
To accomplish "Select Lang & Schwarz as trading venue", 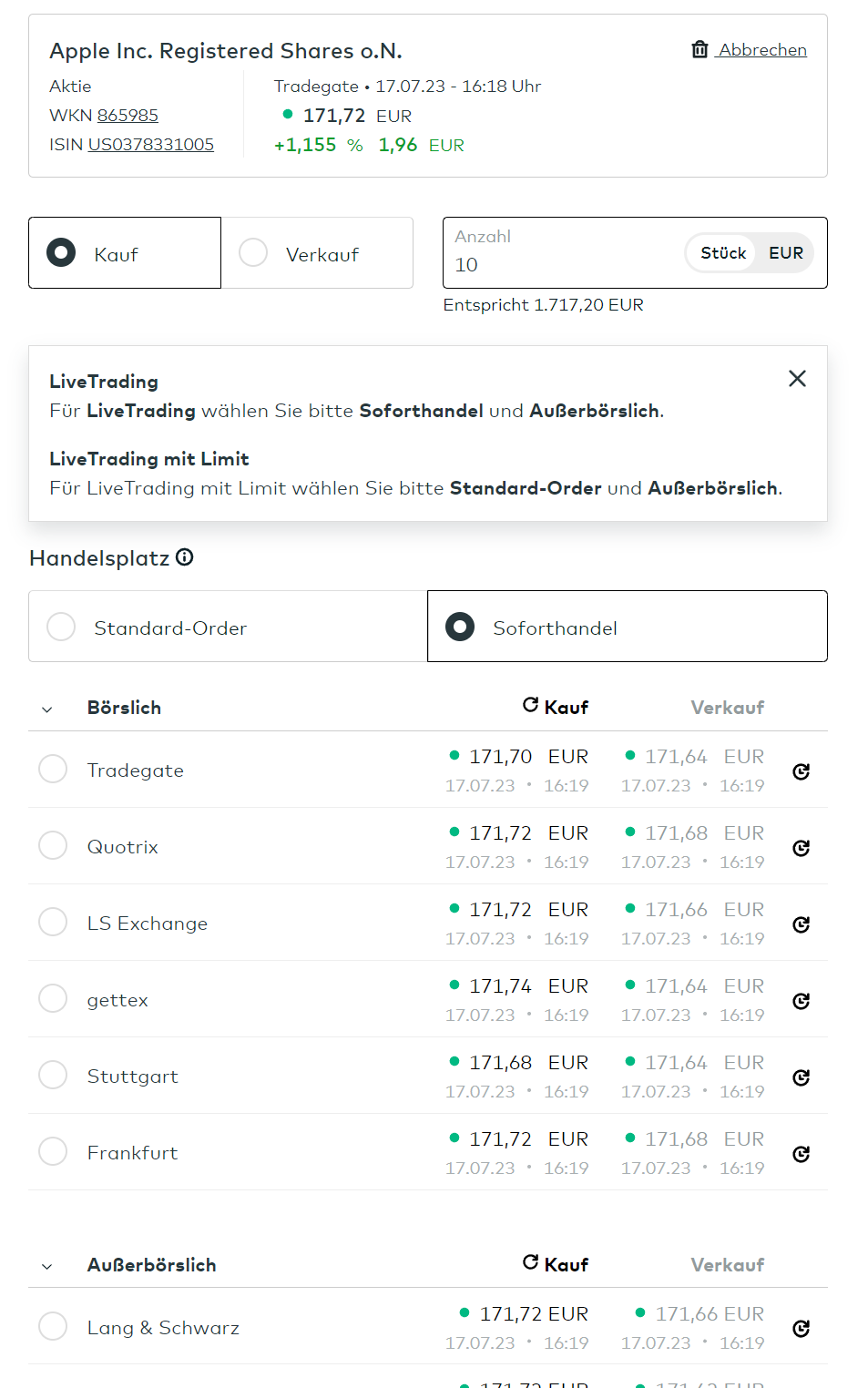I will click(x=53, y=1326).
